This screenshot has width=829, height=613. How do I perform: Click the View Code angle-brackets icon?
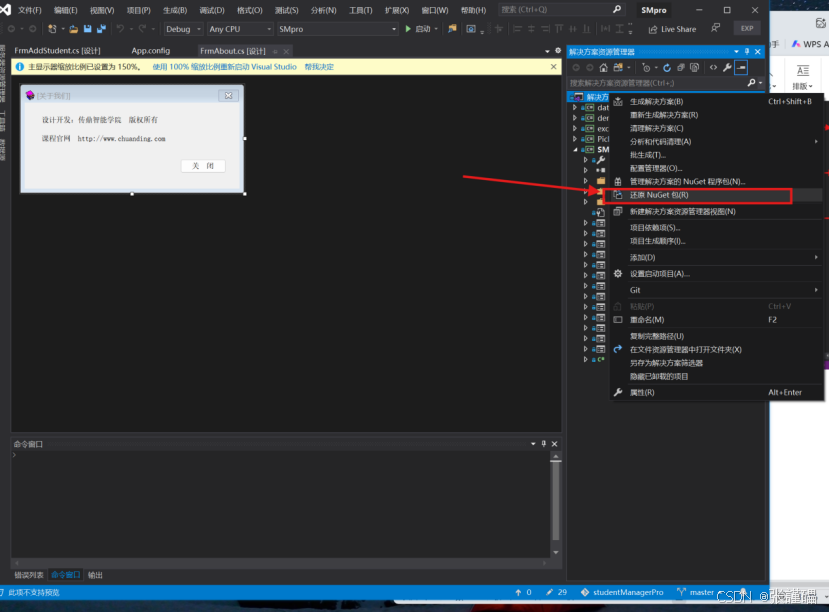713,68
